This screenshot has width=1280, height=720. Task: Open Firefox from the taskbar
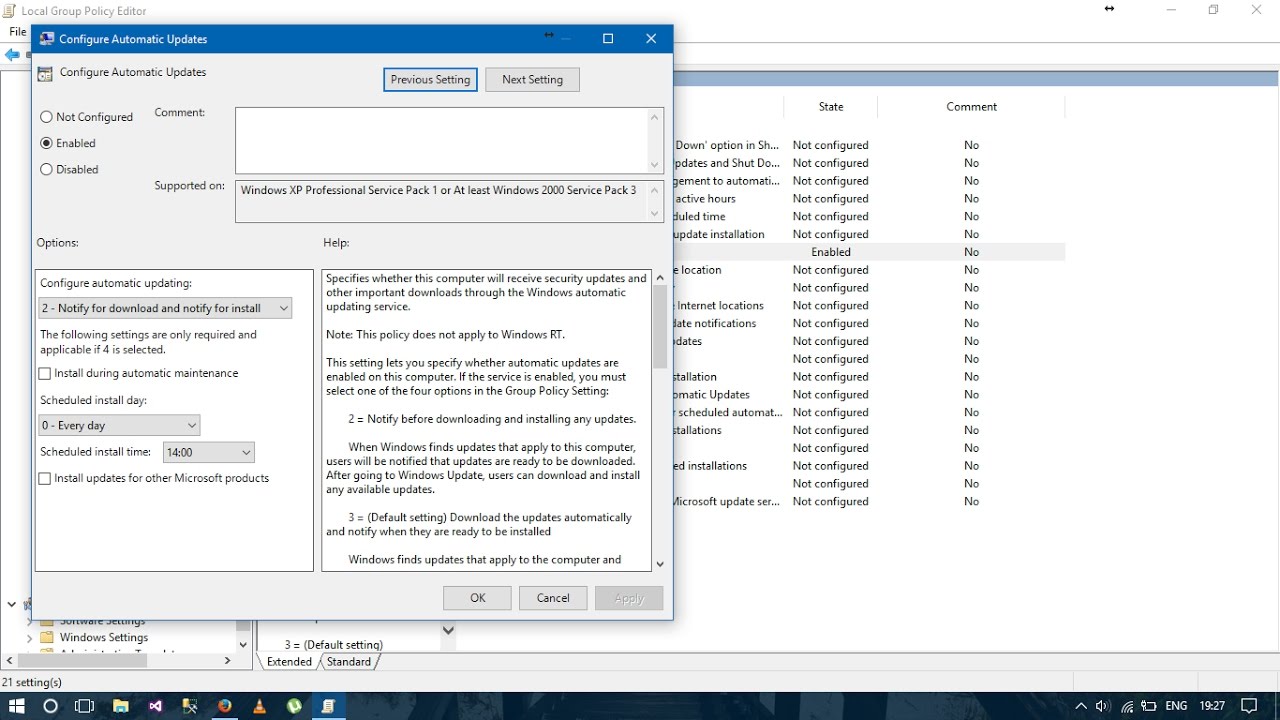225,706
